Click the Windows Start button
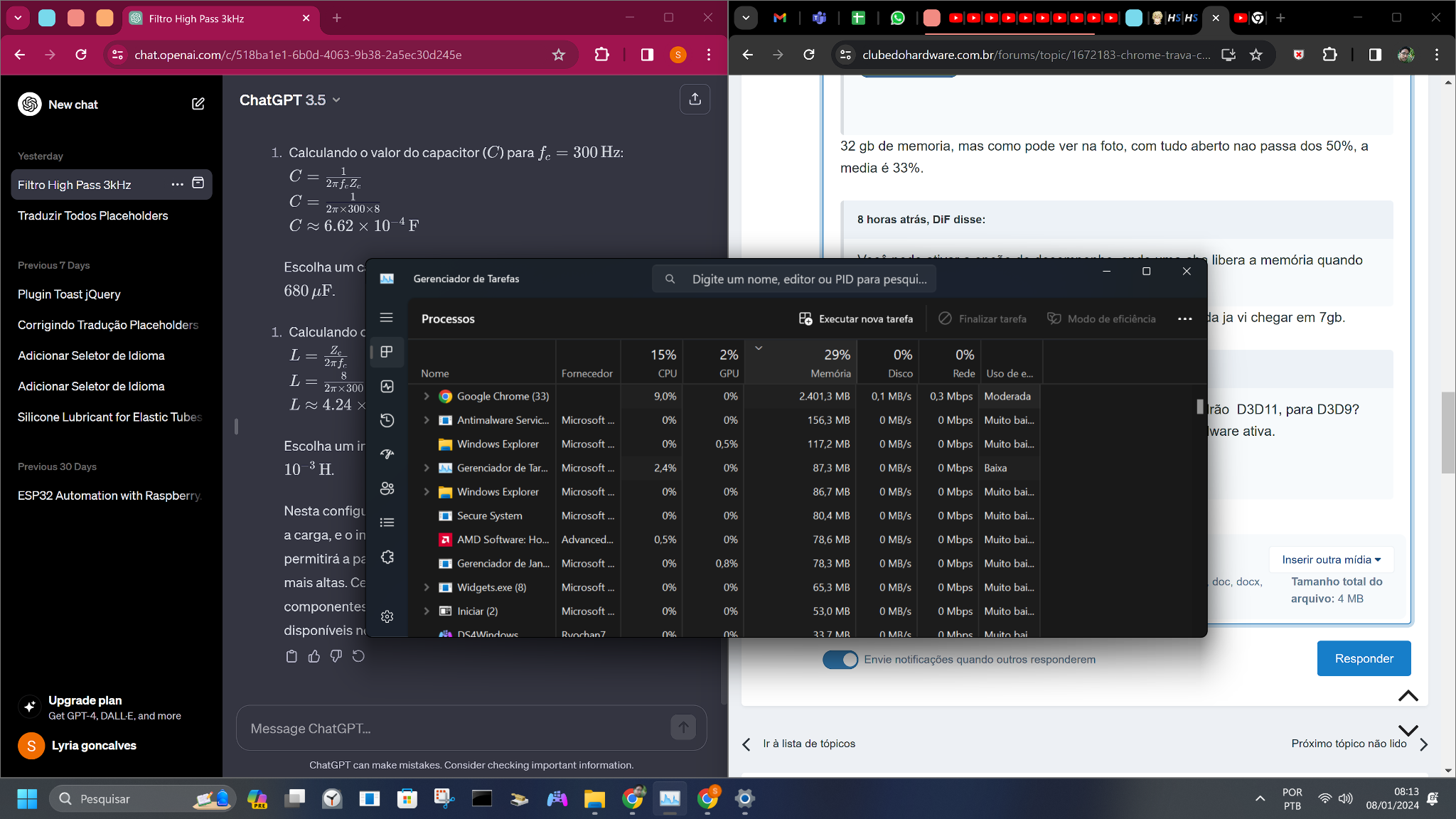This screenshot has width=1456, height=819. coord(27,798)
